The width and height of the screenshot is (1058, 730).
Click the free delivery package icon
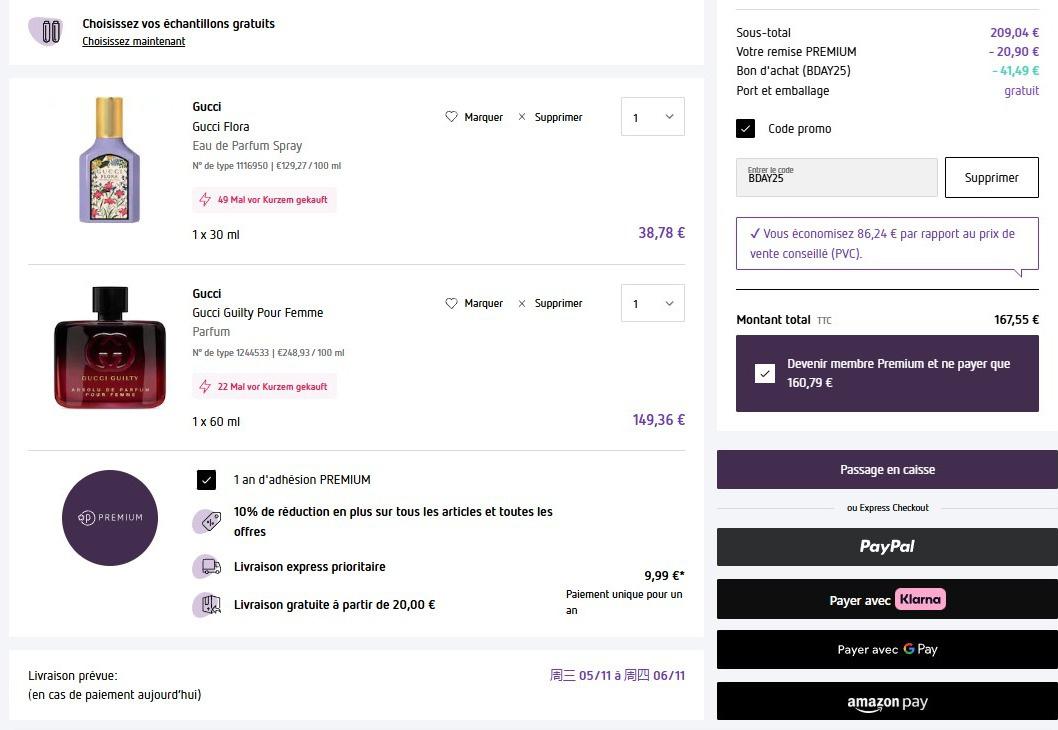(x=208, y=605)
